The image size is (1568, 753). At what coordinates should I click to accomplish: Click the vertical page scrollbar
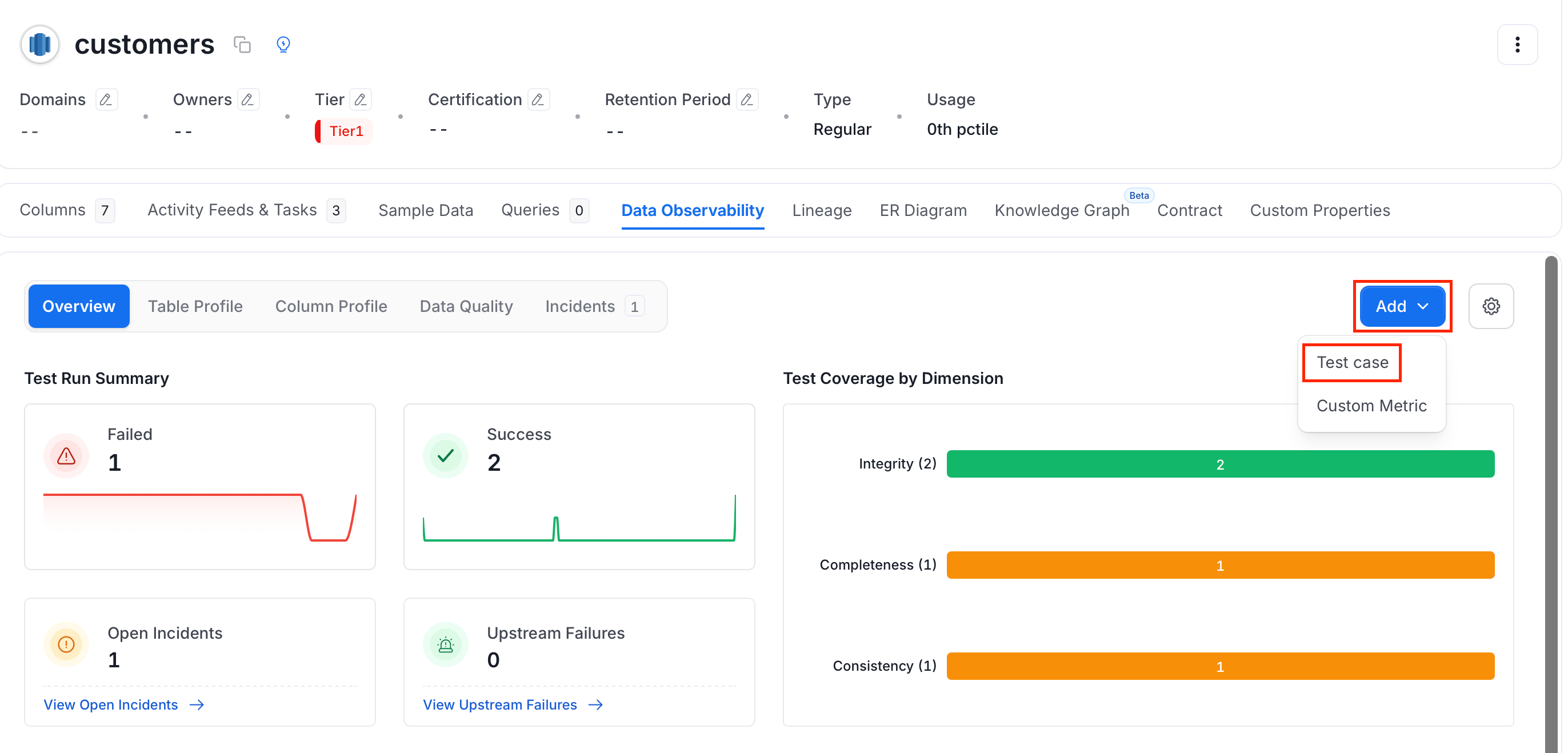(1551, 504)
